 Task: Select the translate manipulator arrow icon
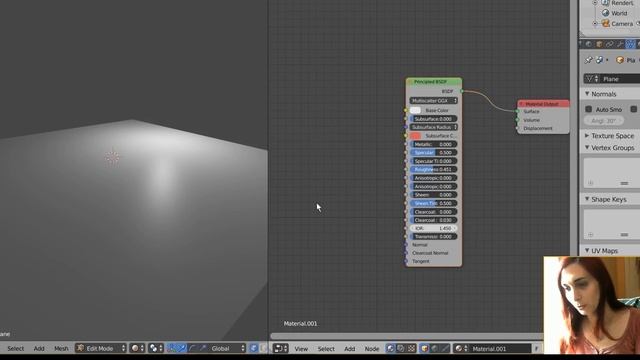(182, 349)
